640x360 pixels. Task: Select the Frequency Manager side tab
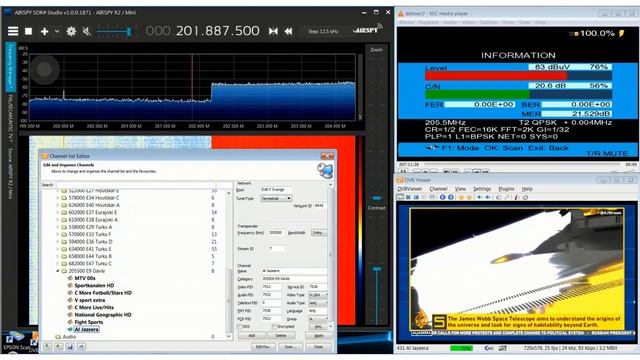pyautogui.click(x=11, y=67)
